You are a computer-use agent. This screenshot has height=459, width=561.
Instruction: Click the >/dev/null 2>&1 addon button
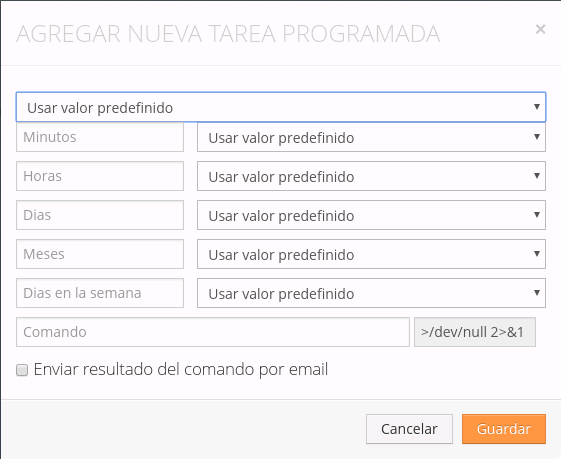click(x=475, y=332)
